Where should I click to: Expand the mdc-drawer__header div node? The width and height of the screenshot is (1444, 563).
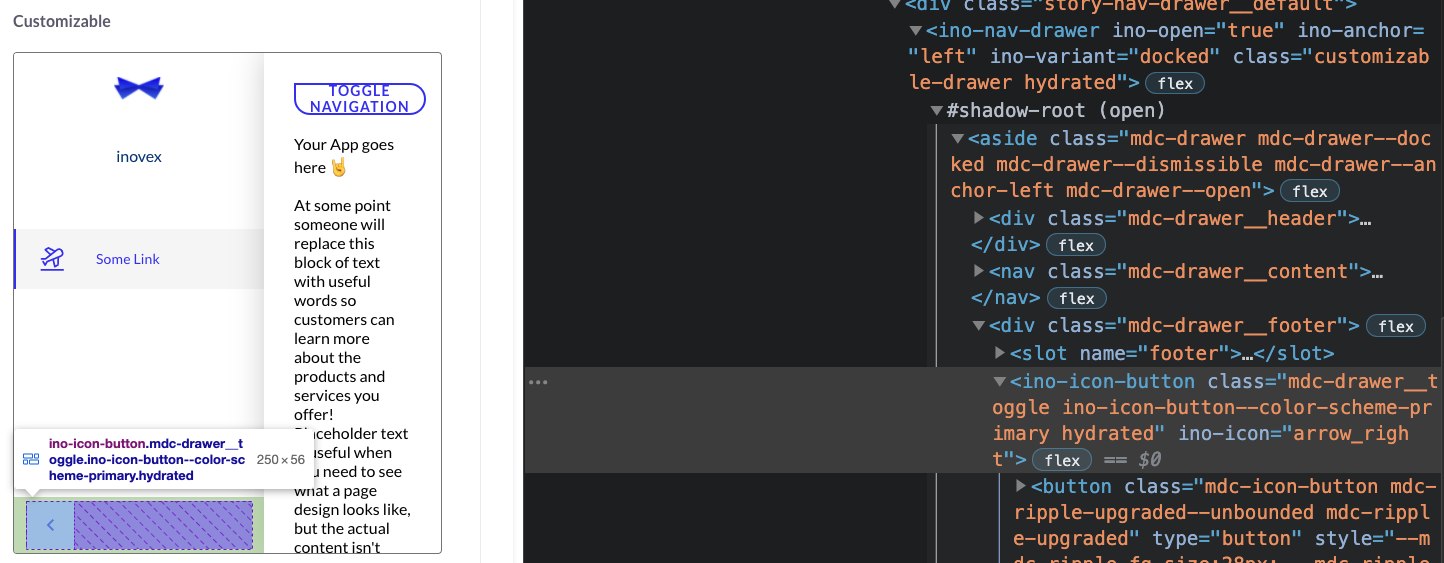coord(979,218)
